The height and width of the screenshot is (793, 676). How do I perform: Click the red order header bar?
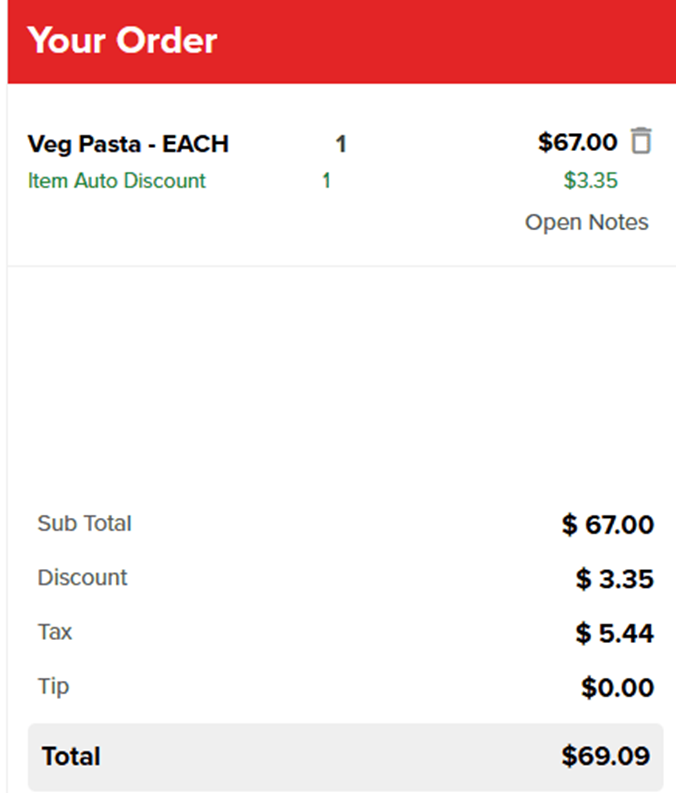pos(450,41)
